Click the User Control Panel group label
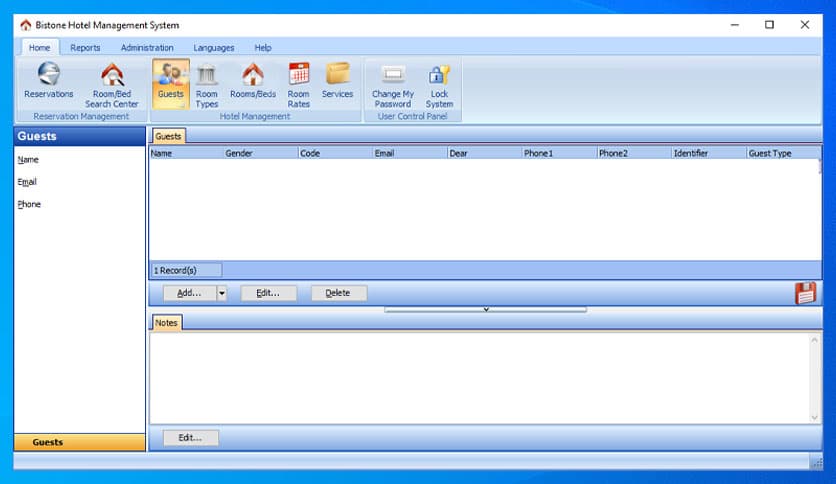 pos(412,116)
